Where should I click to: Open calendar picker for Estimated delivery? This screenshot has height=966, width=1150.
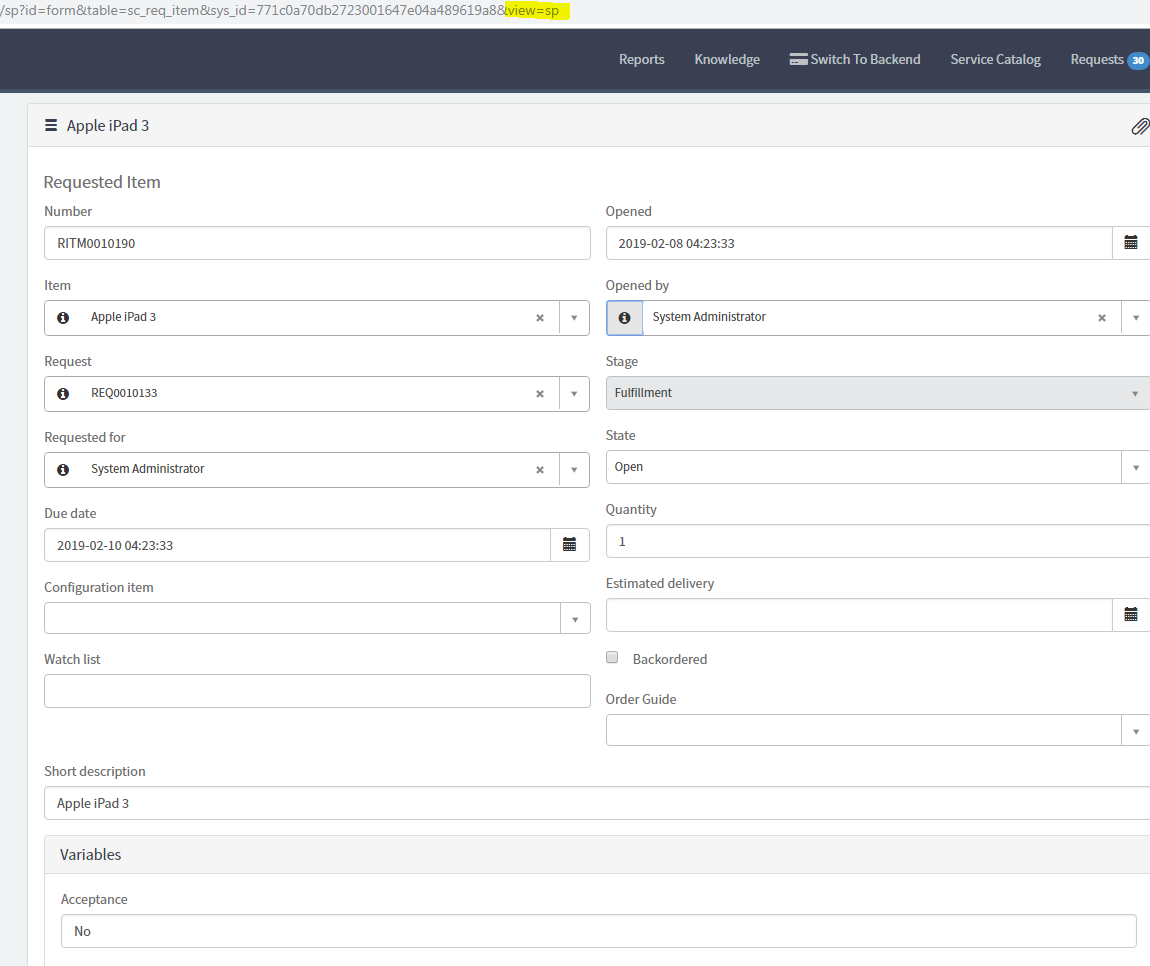1131,615
